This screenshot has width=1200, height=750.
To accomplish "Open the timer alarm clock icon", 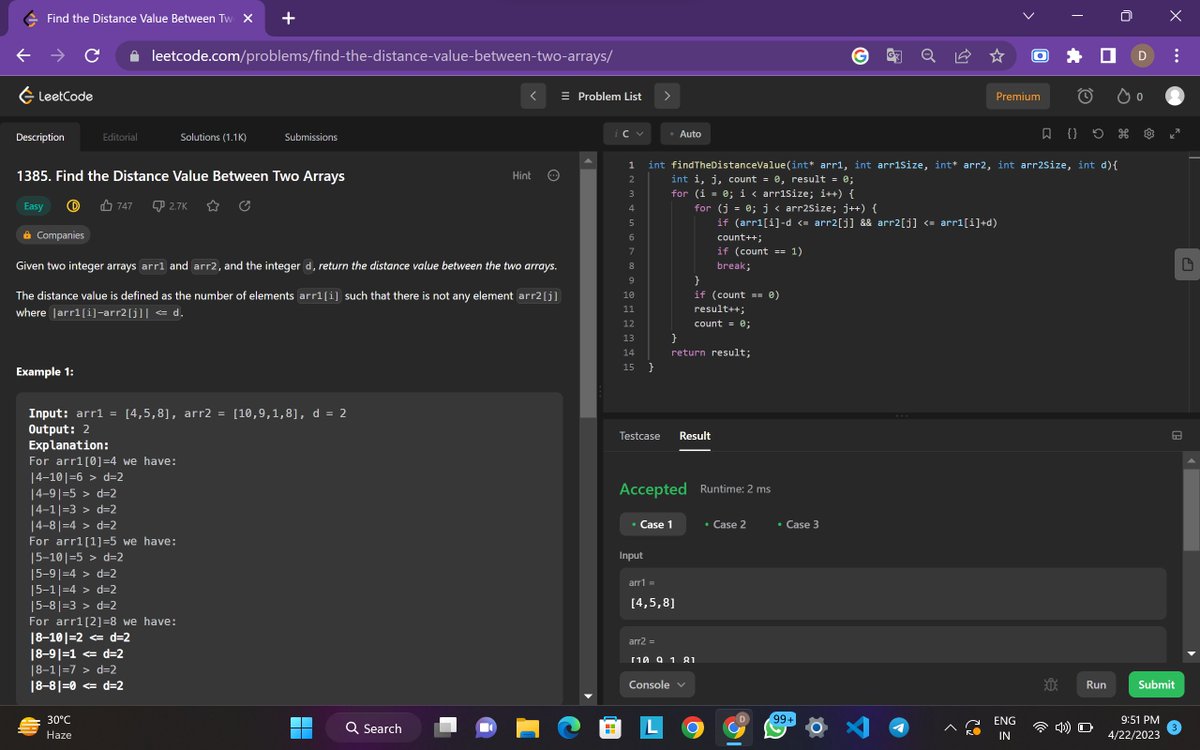I will tap(1085, 96).
